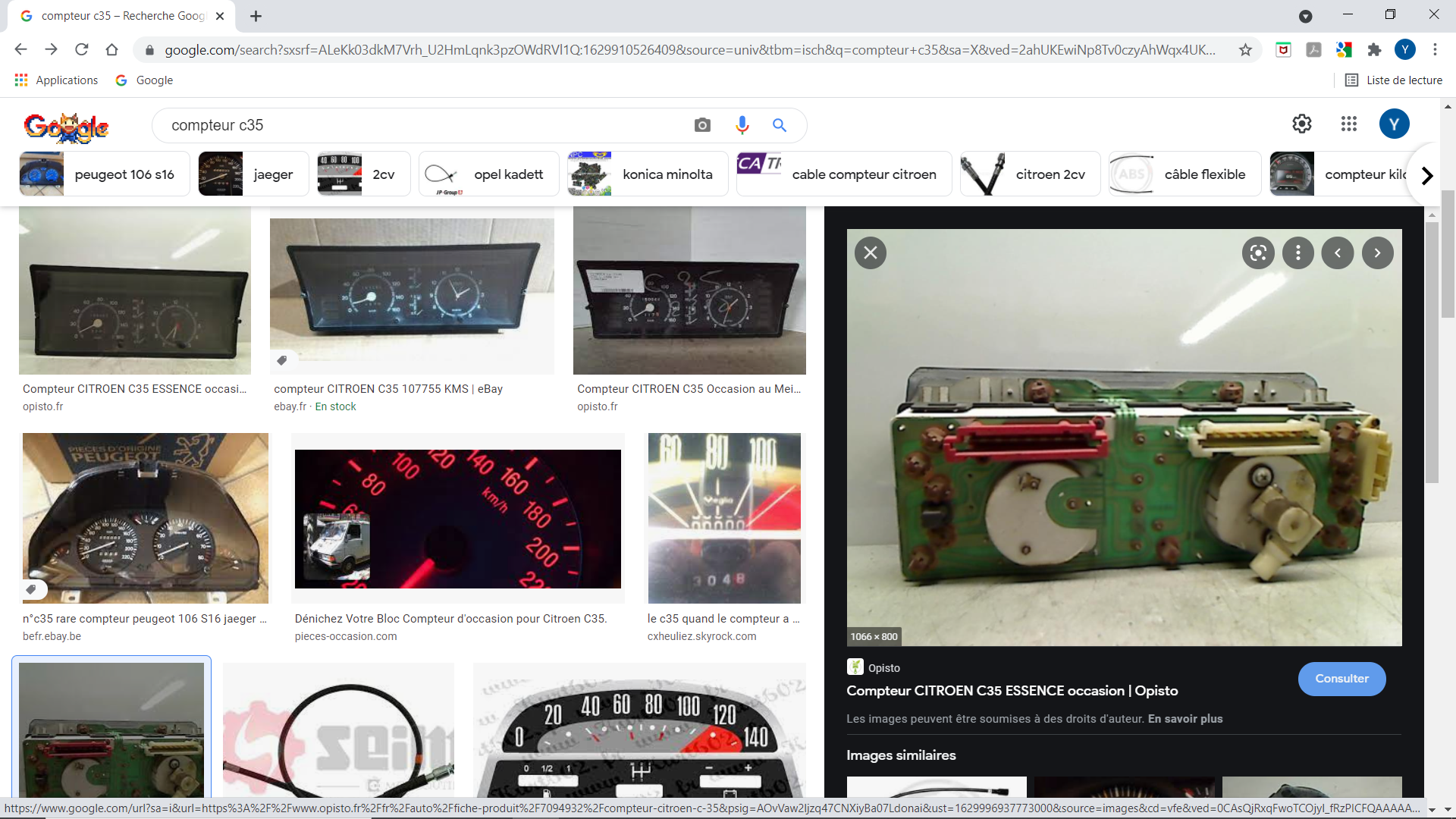
Task: Open the Google apps grid
Action: tap(1348, 124)
